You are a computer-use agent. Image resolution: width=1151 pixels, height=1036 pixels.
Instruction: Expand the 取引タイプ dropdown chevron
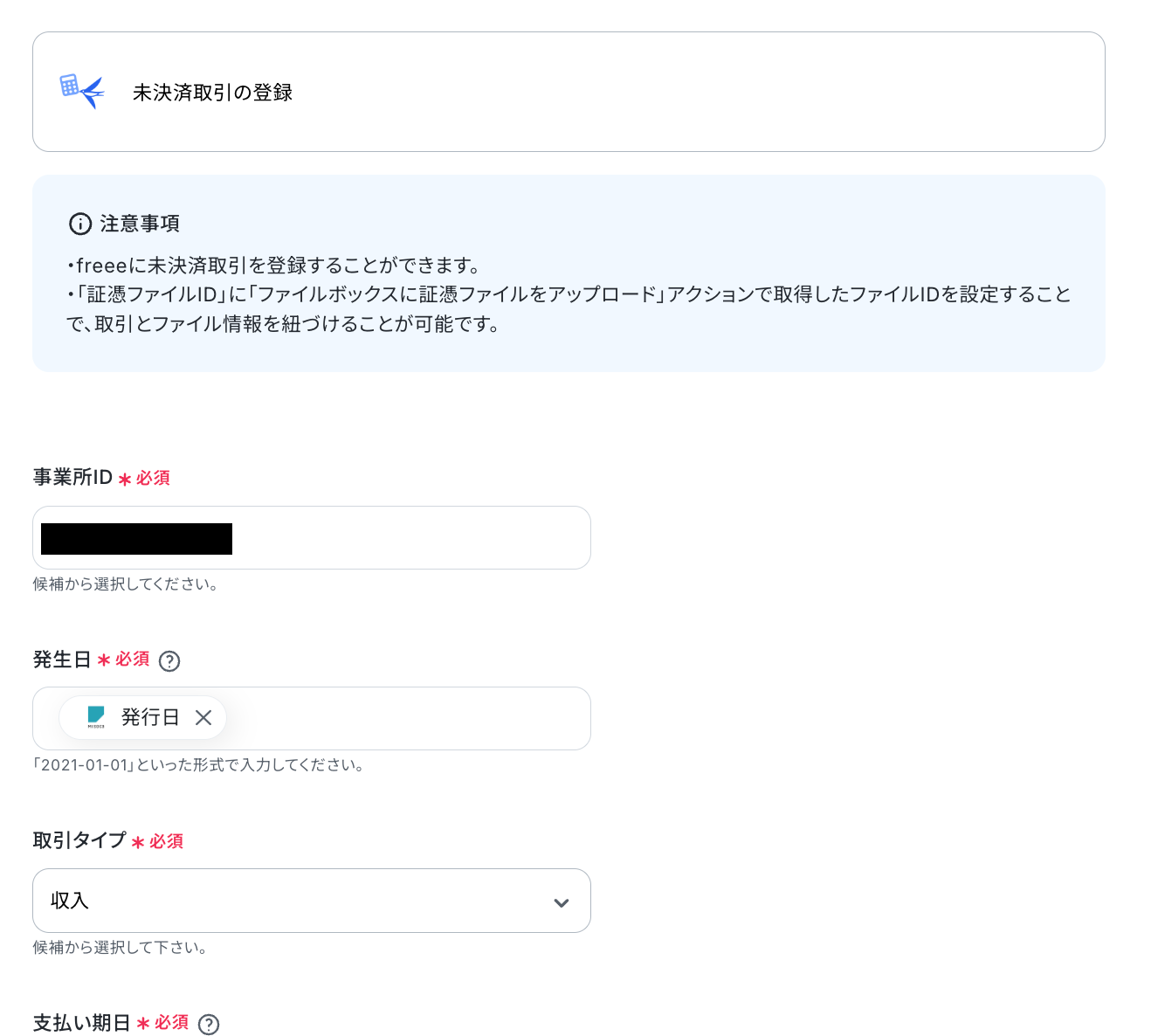(x=562, y=902)
